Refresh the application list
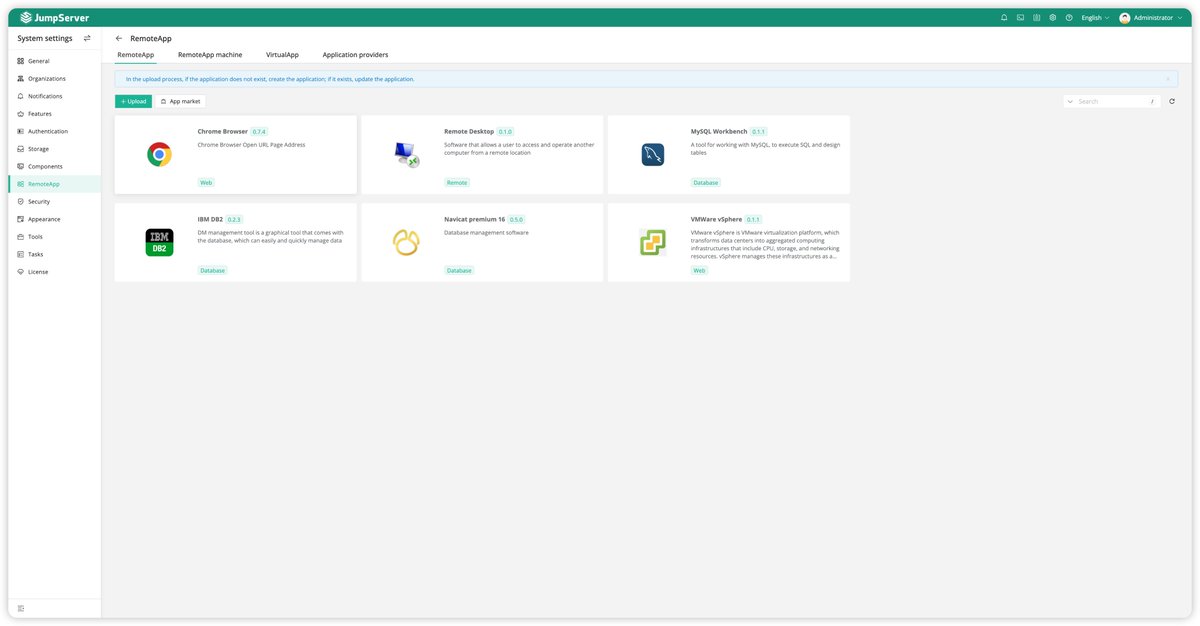The height and width of the screenshot is (626, 1200). 1172,101
